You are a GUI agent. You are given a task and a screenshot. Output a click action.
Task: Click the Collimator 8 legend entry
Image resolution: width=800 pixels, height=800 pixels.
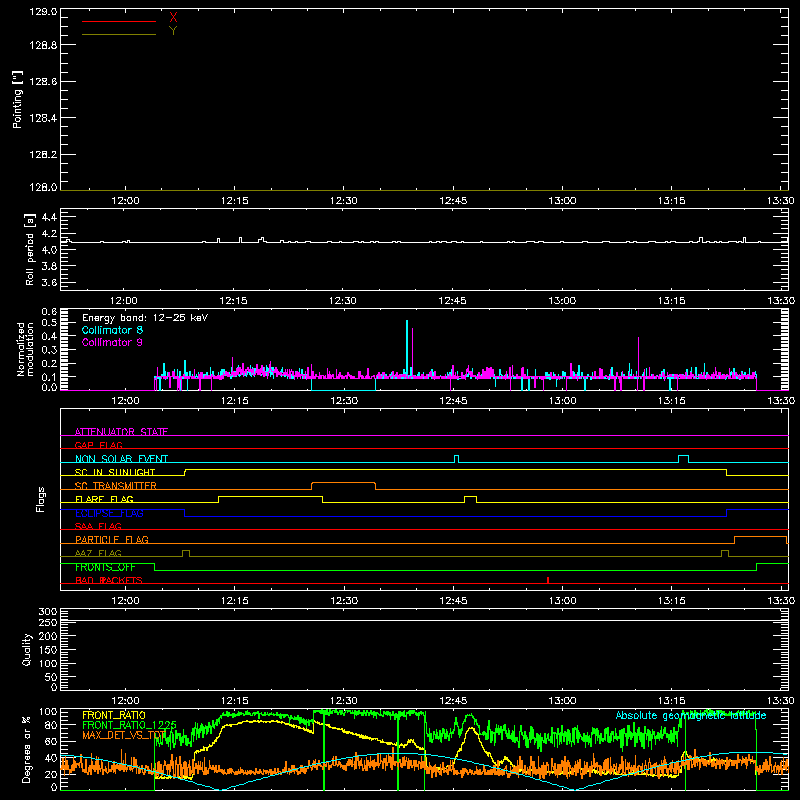point(112,330)
